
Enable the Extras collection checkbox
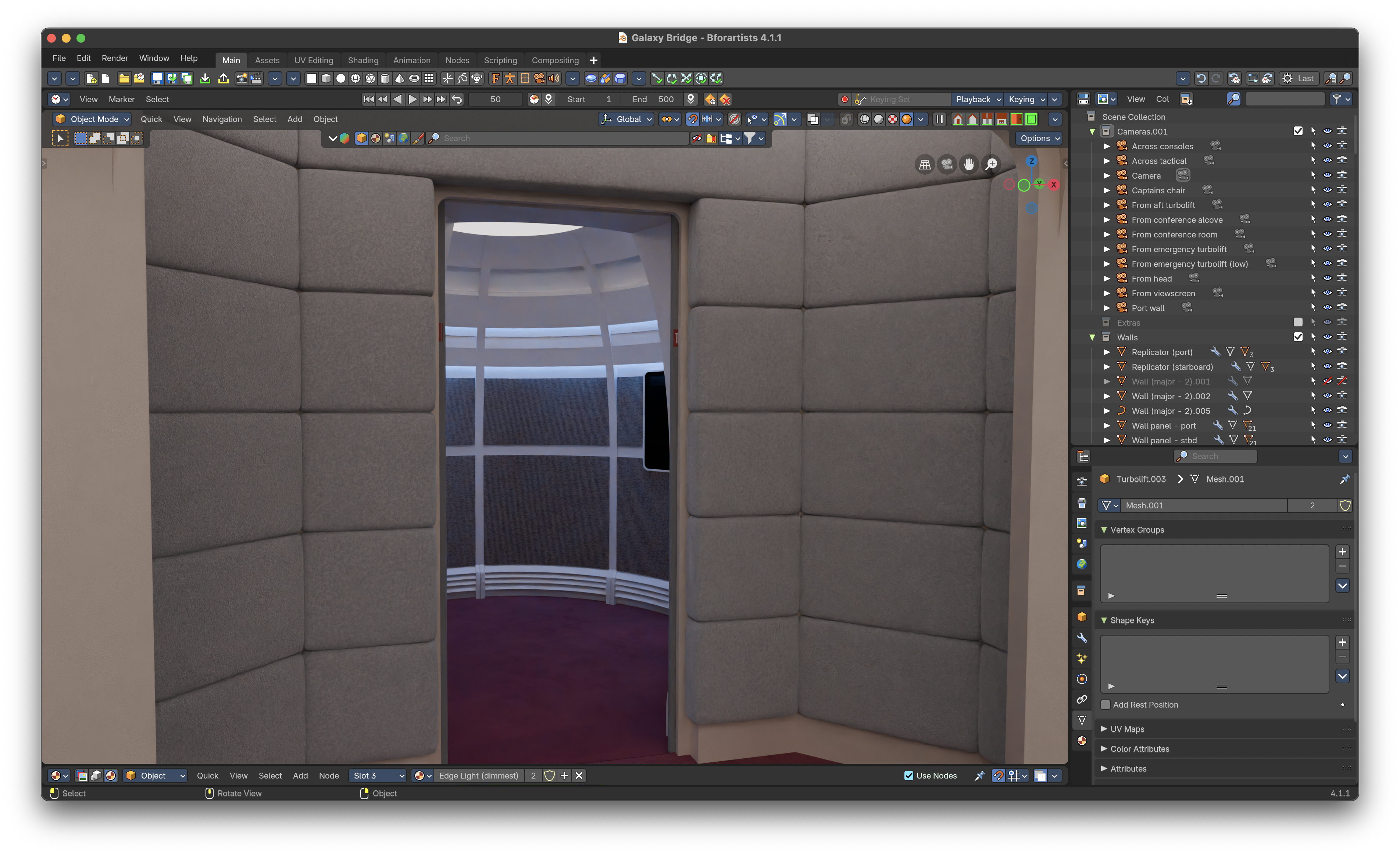click(x=1298, y=322)
